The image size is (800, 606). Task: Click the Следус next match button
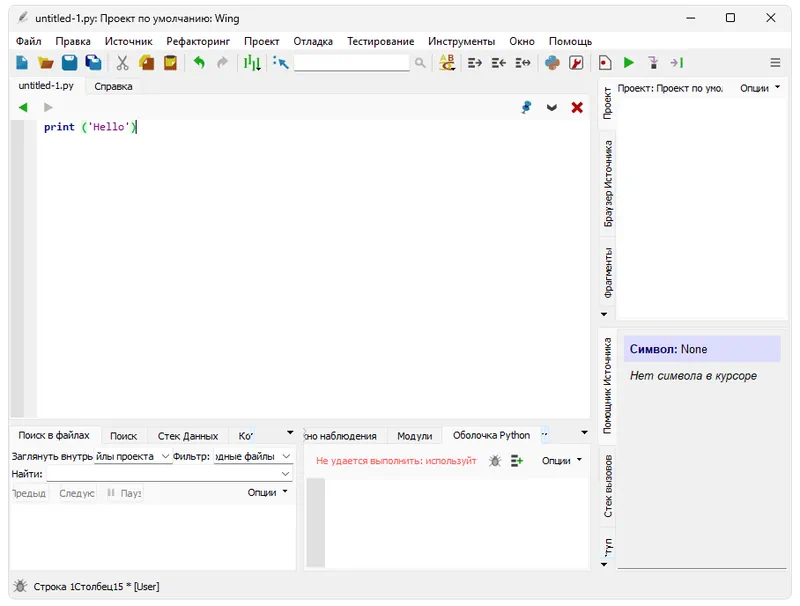(77, 493)
